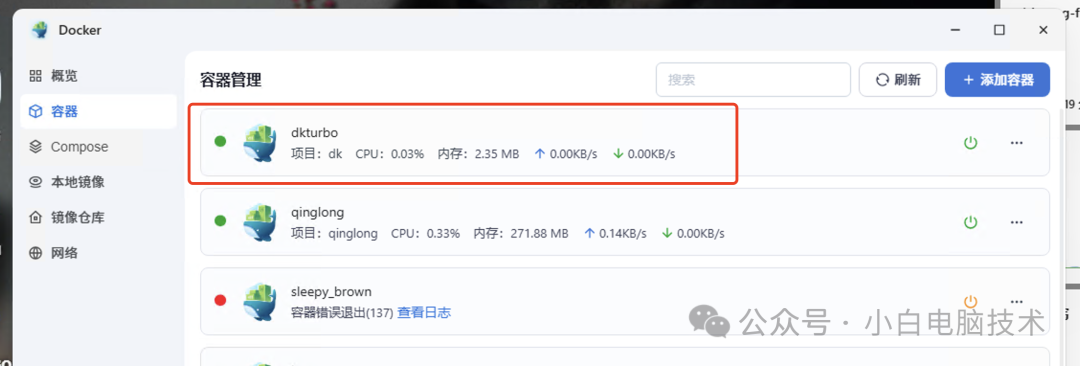Click the 添加容器 add container button

pyautogui.click(x=997, y=80)
